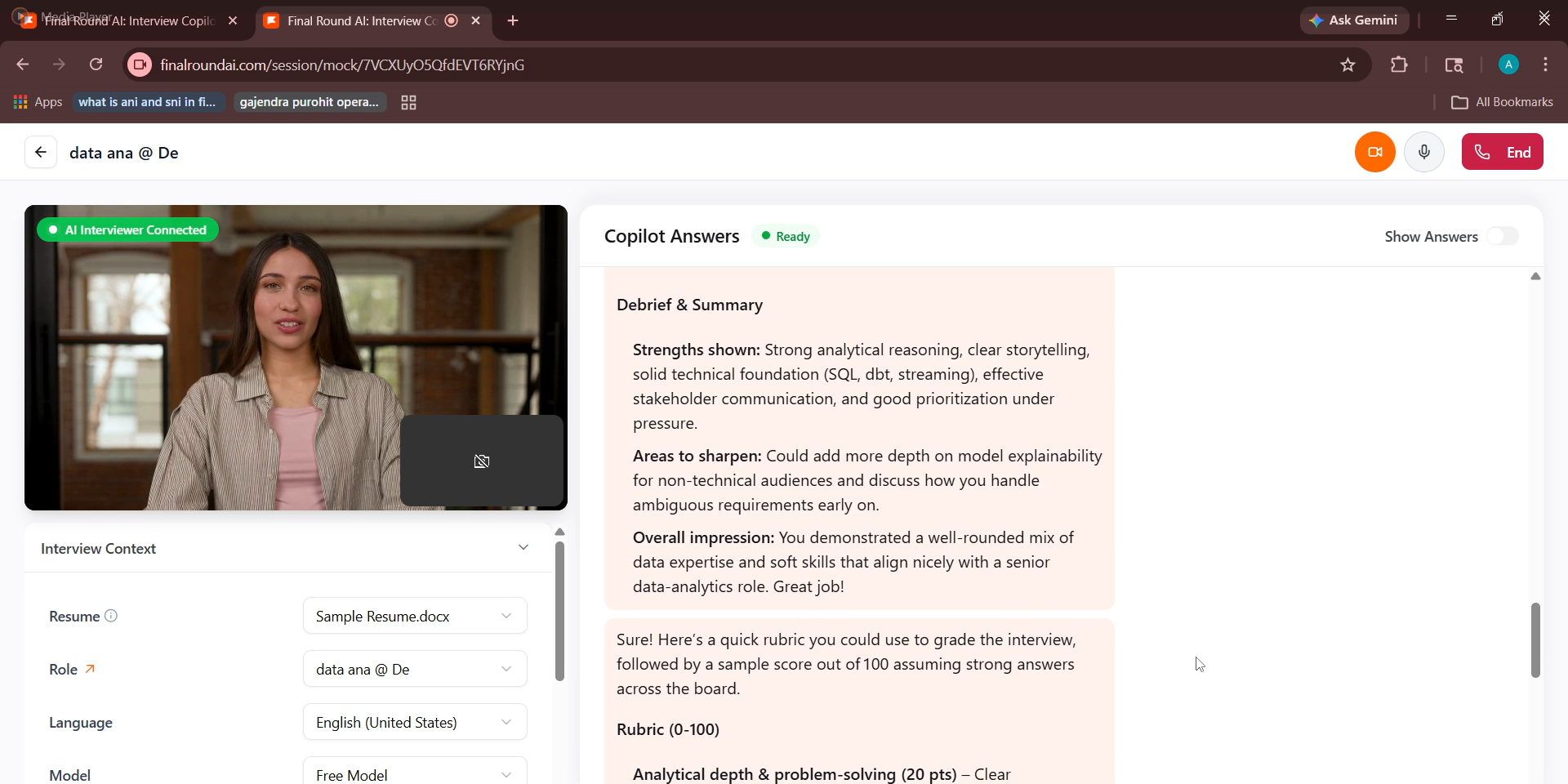Click the 'Rubric (0-100)' heading
Screen dimensions: 1568x784
pyautogui.click(x=667, y=729)
